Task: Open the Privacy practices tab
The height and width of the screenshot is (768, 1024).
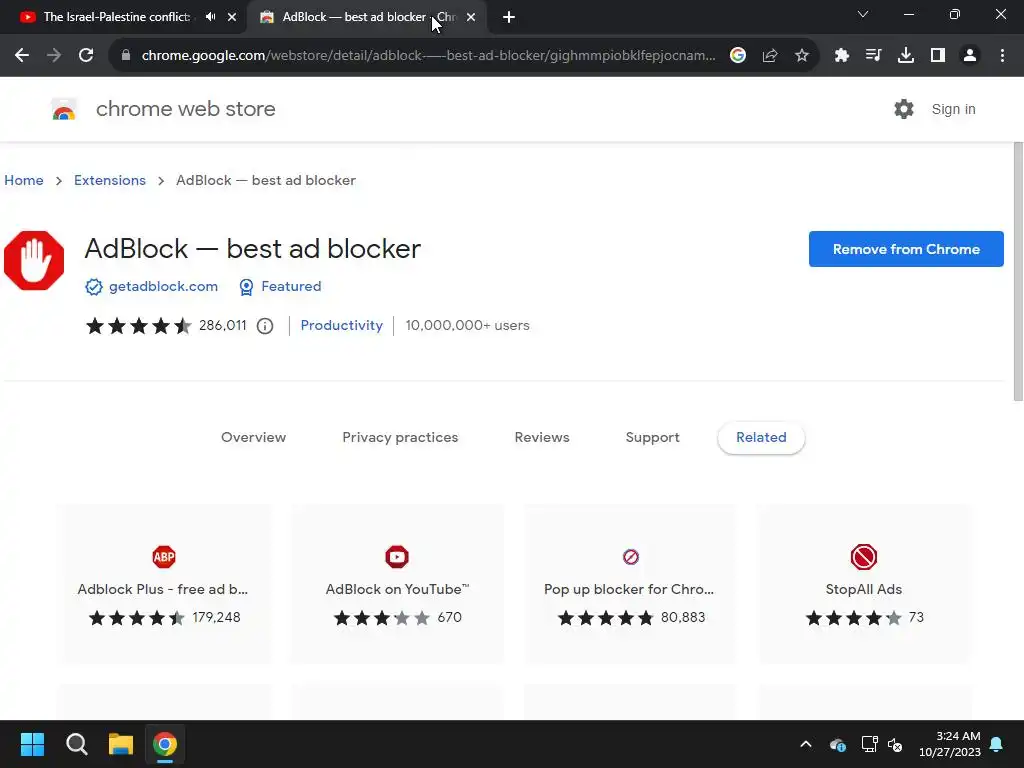Action: point(400,438)
